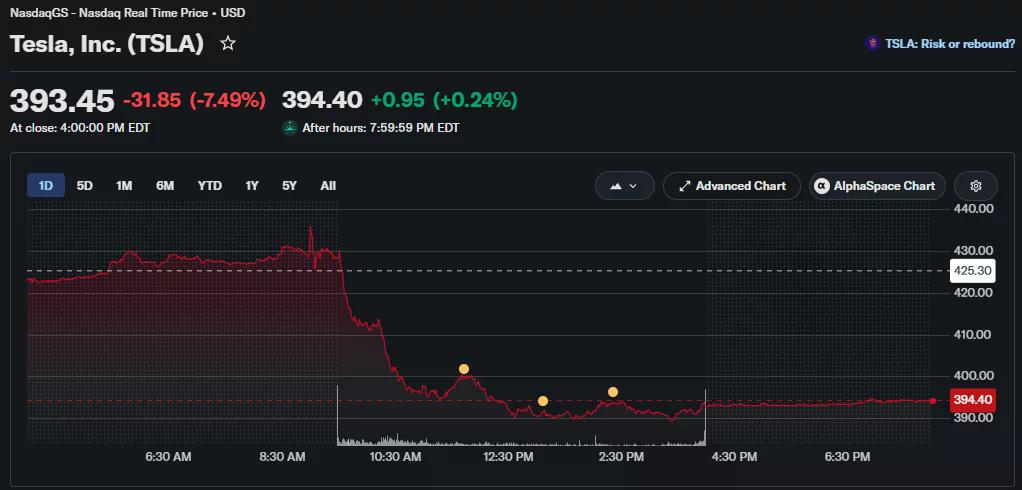
Task: Click the 390.00 y-axis label
Action: tap(971, 418)
